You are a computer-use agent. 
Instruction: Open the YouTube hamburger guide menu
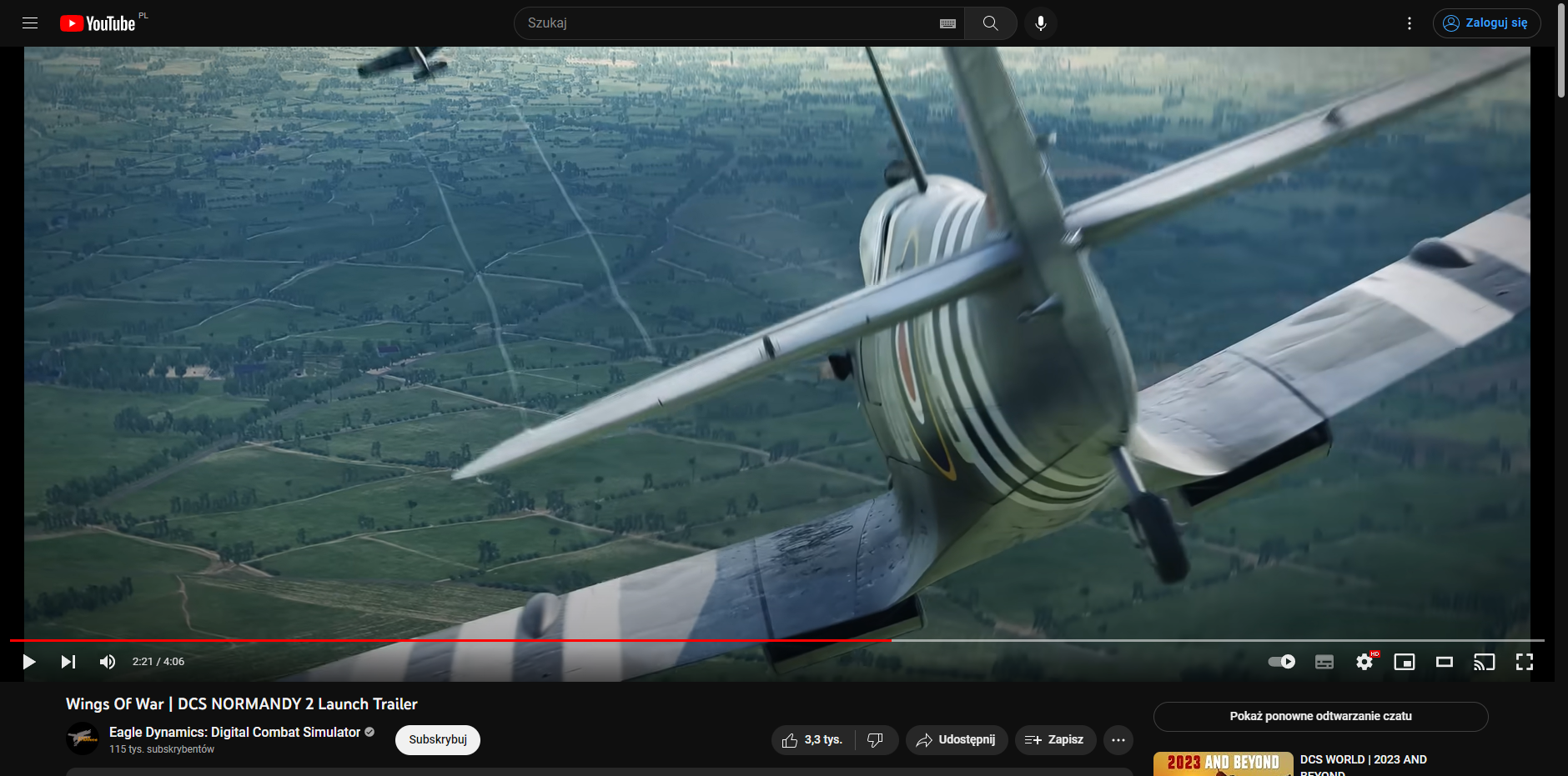pos(30,23)
